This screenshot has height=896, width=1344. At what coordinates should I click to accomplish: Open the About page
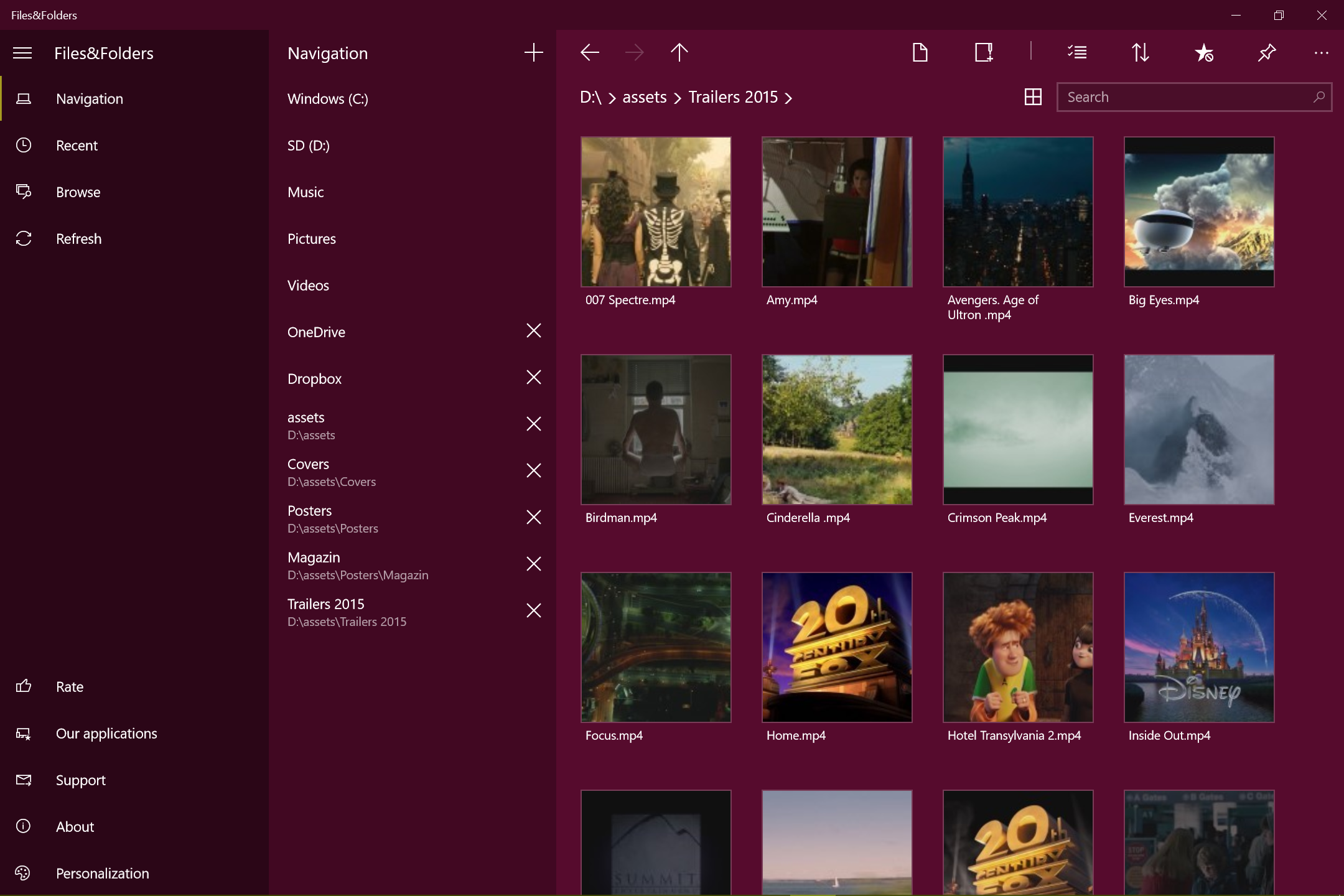[134, 827]
